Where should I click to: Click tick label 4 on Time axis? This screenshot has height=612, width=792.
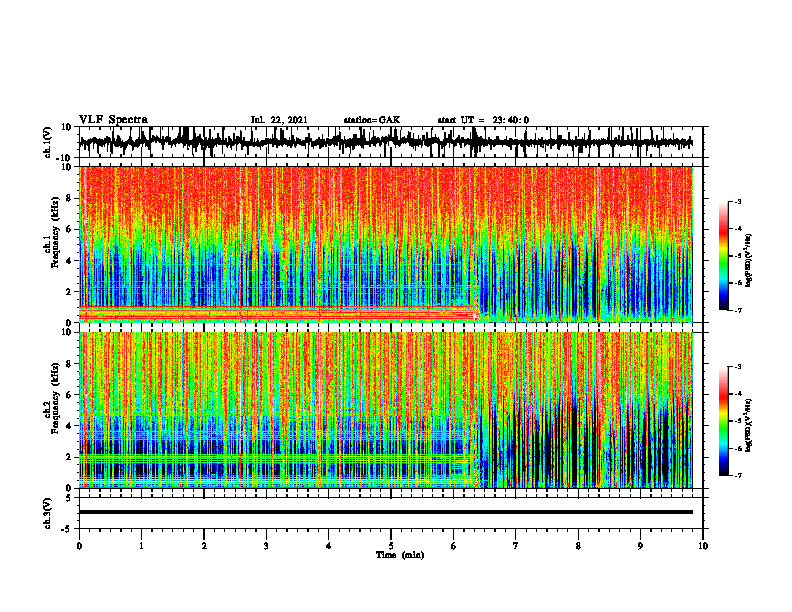click(x=329, y=546)
